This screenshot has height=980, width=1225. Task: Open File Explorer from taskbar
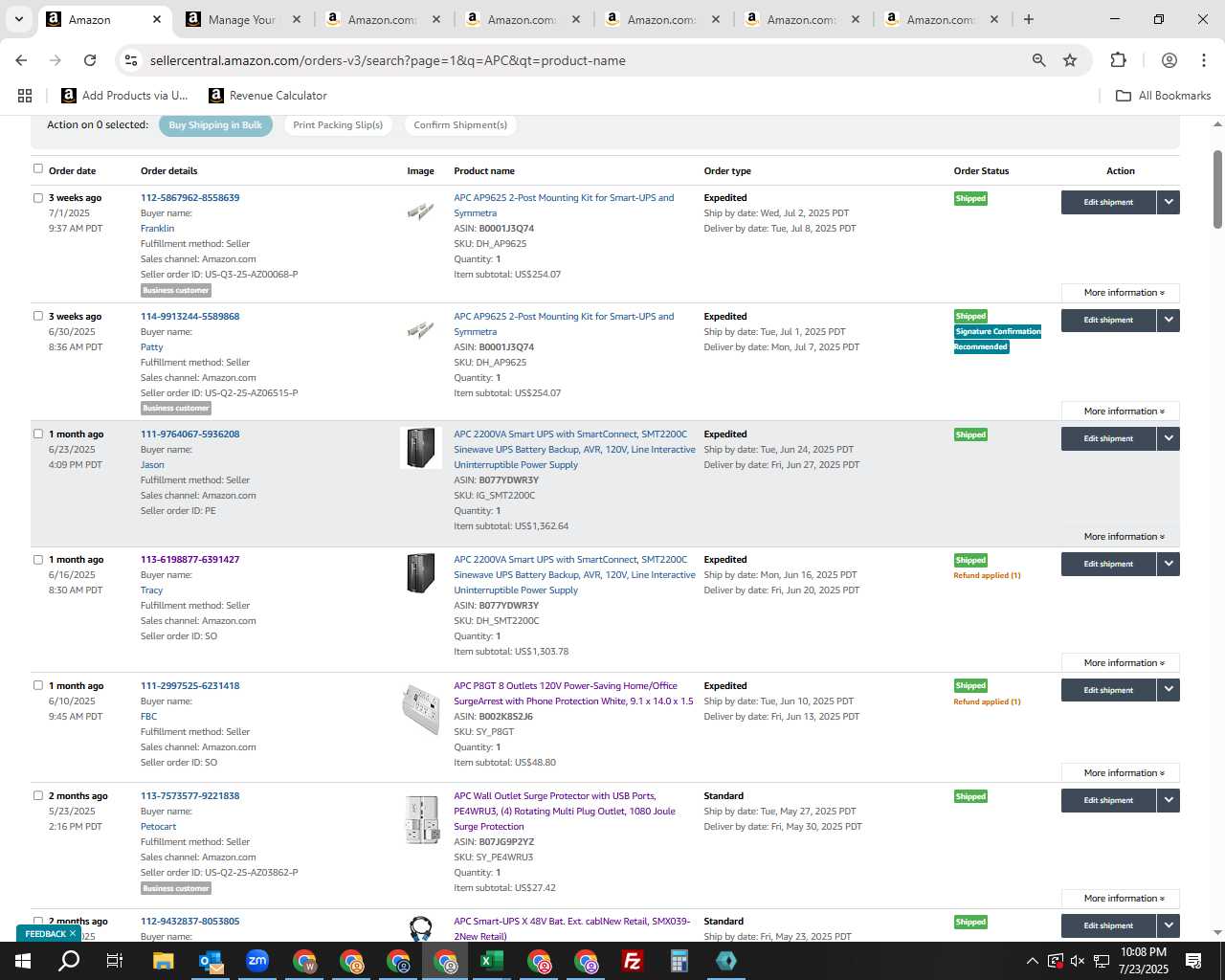[163, 961]
